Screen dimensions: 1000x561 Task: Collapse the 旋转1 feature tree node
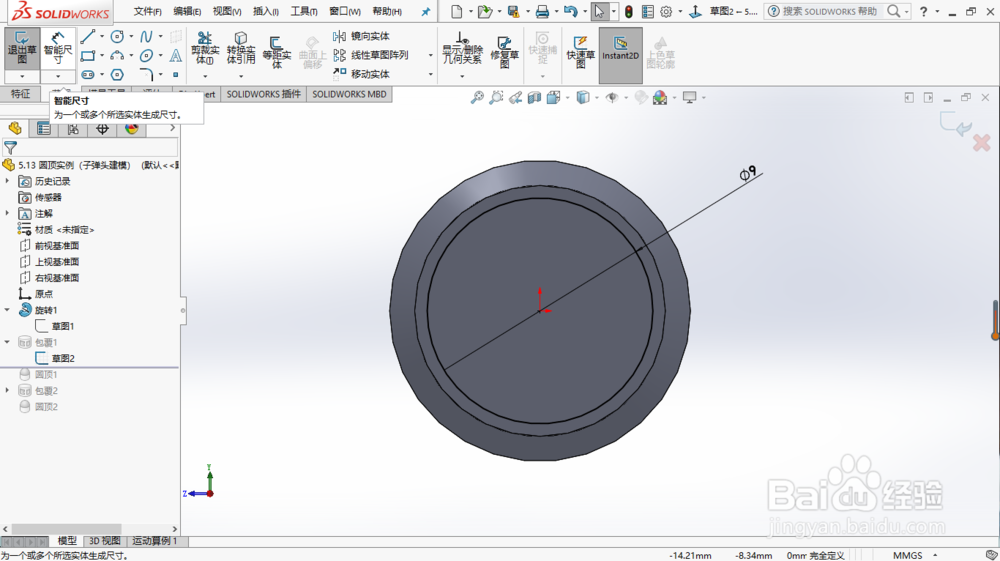point(8,310)
